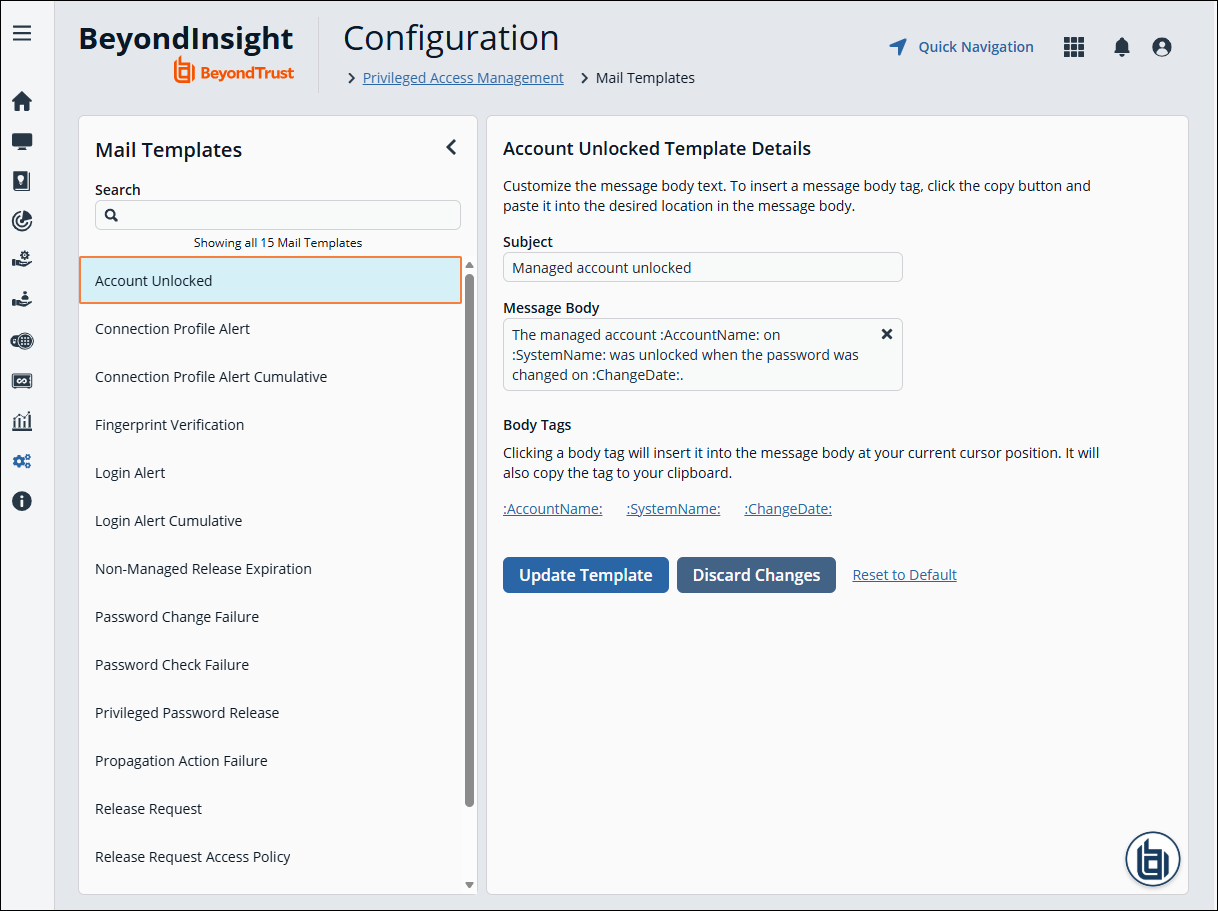The image size is (1218, 911).
Task: Insert the :ChangeDate: body tag
Action: pyautogui.click(x=788, y=509)
